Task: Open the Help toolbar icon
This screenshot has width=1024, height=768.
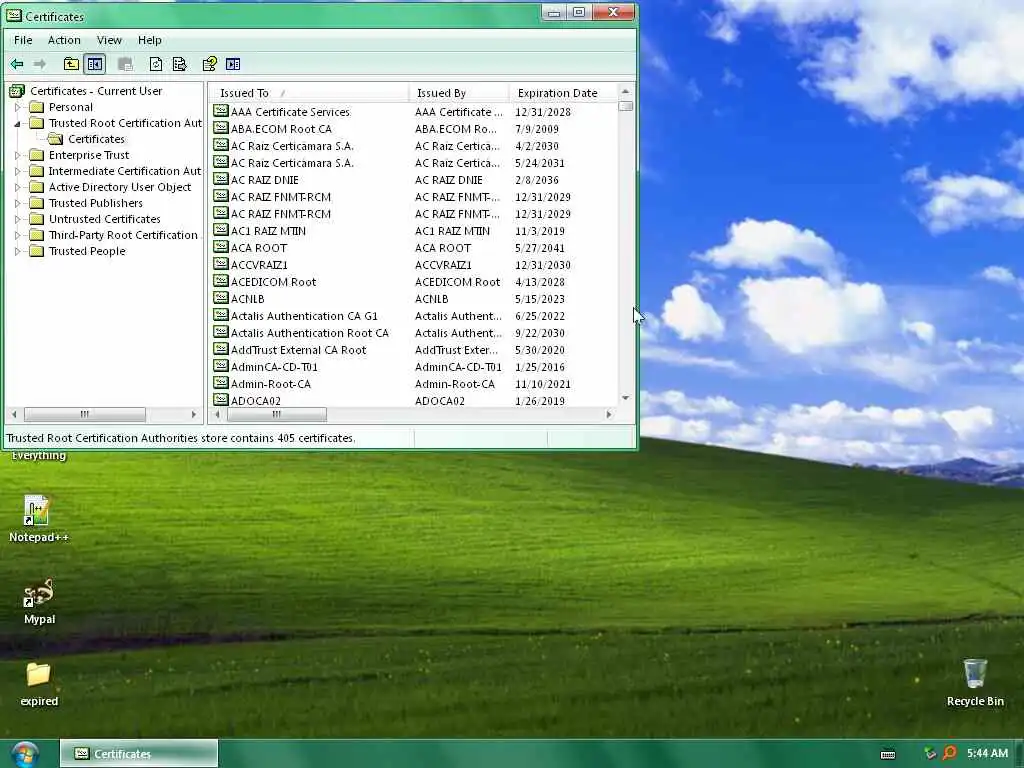Action: click(x=209, y=64)
